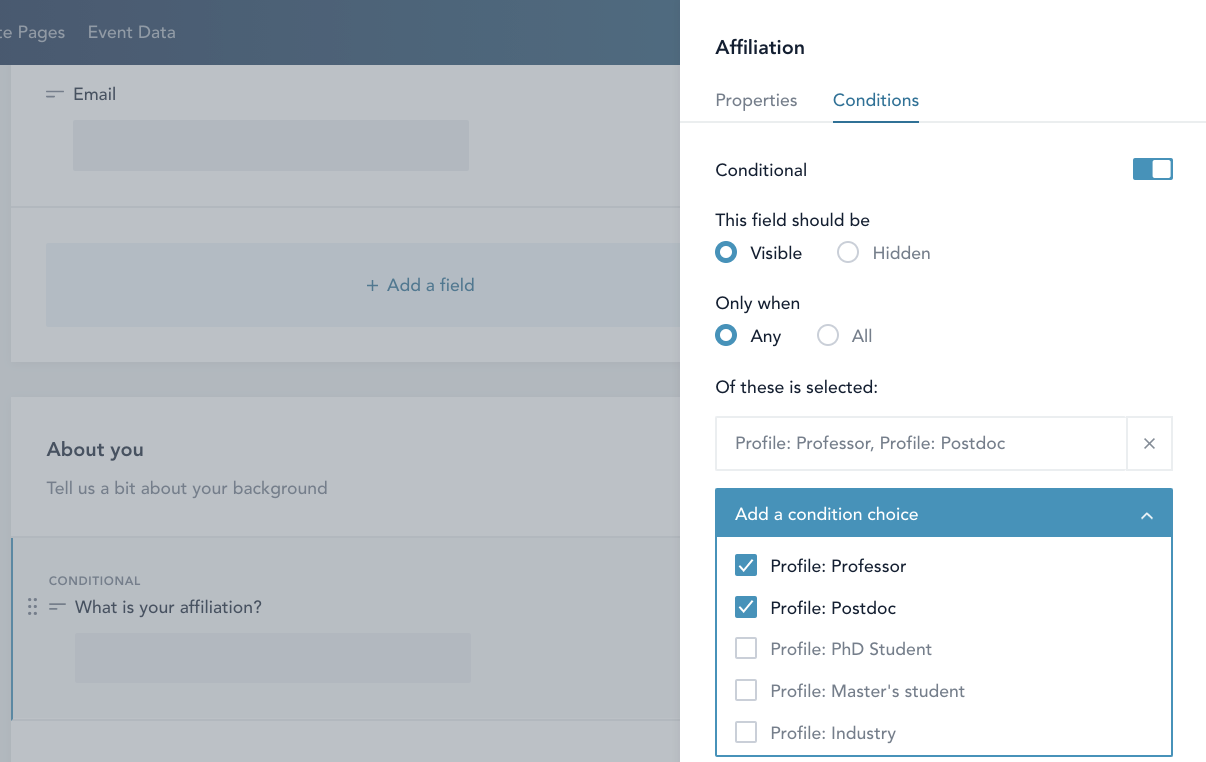Open the Add a condition choice dropdown header
The image size is (1206, 762).
826,513
